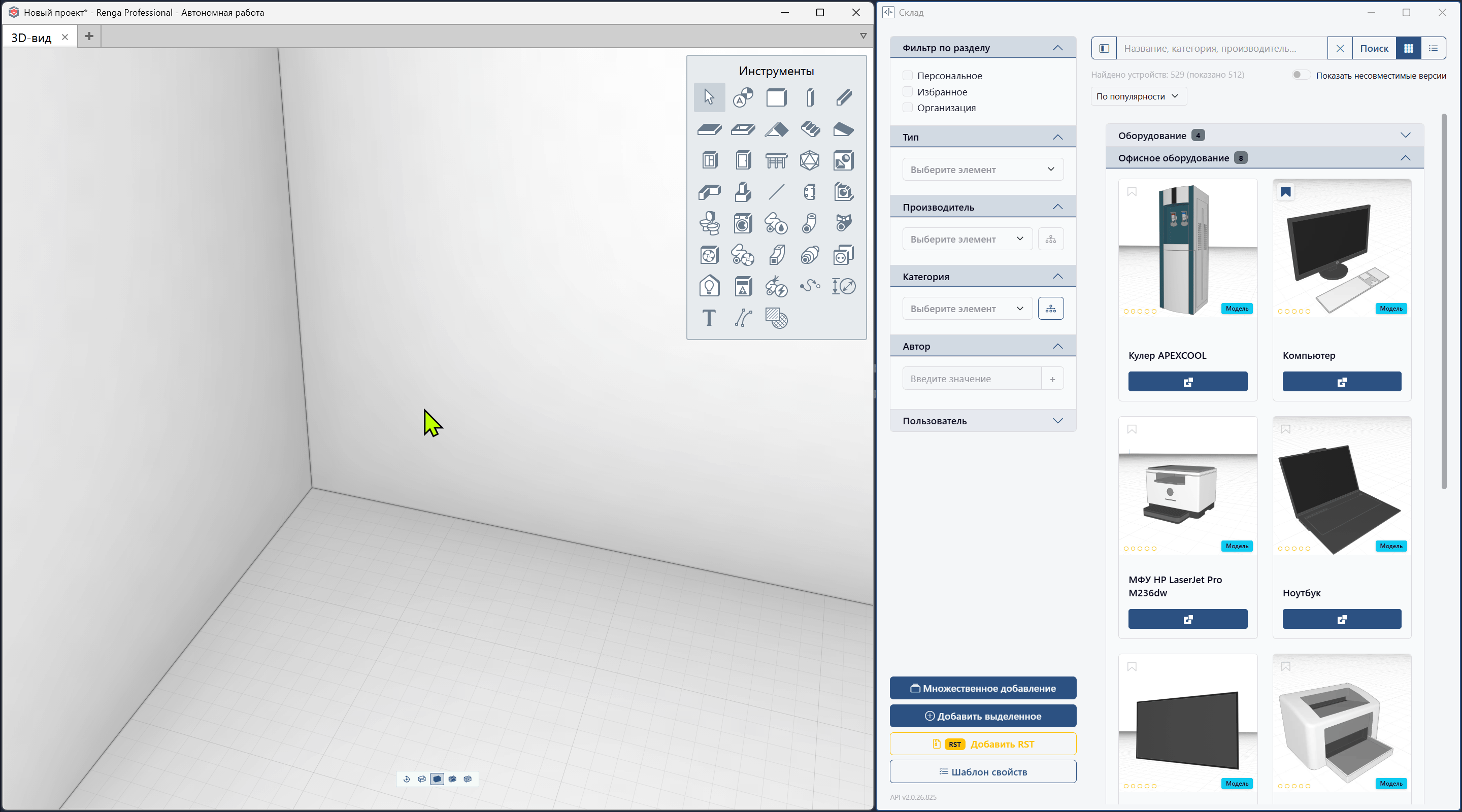Image resolution: width=1462 pixels, height=812 pixels.
Task: Click the Автор Введите значение field
Action: 972,379
